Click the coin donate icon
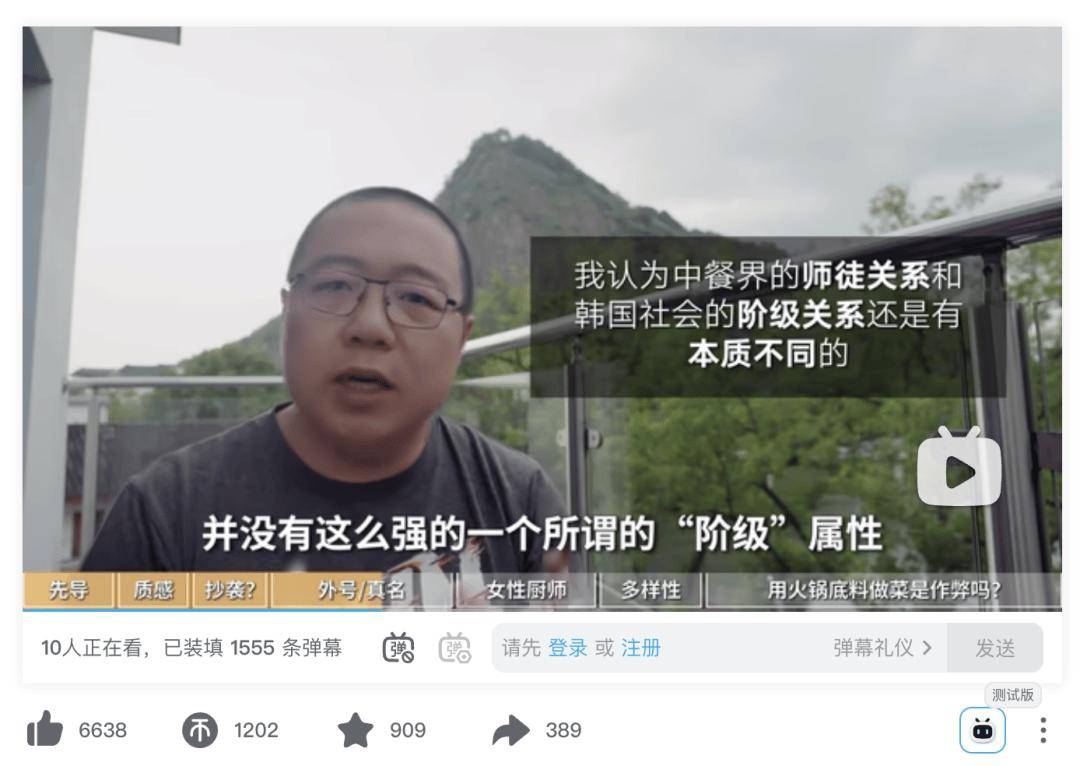Viewport: 1080px width, 766px height. (x=200, y=730)
